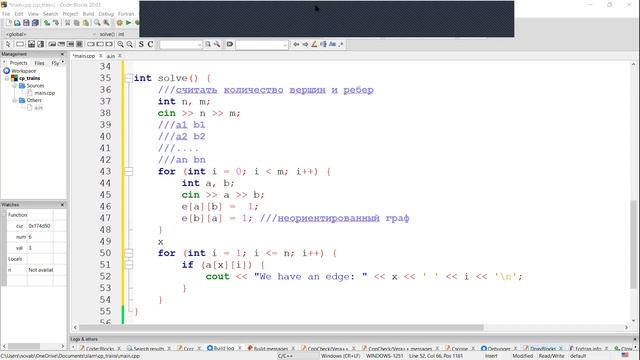640x360 pixels.
Task: Open the Project menu
Action: pyautogui.click(x=70, y=14)
